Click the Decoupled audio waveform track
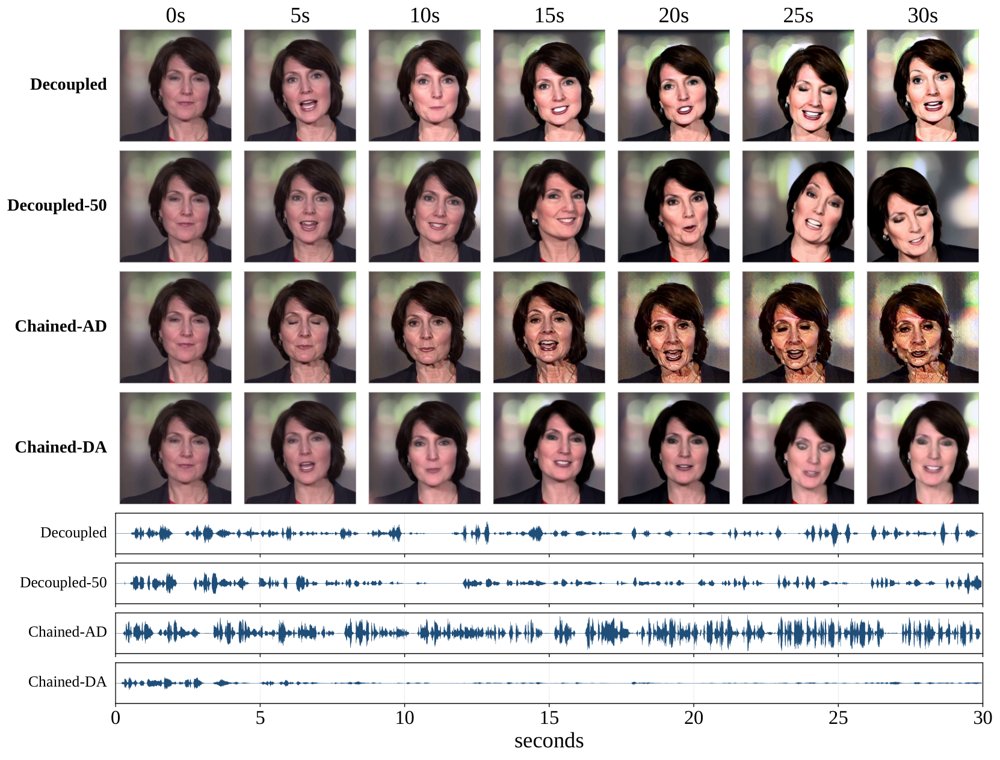This screenshot has height=760, width=1000. 549,533
